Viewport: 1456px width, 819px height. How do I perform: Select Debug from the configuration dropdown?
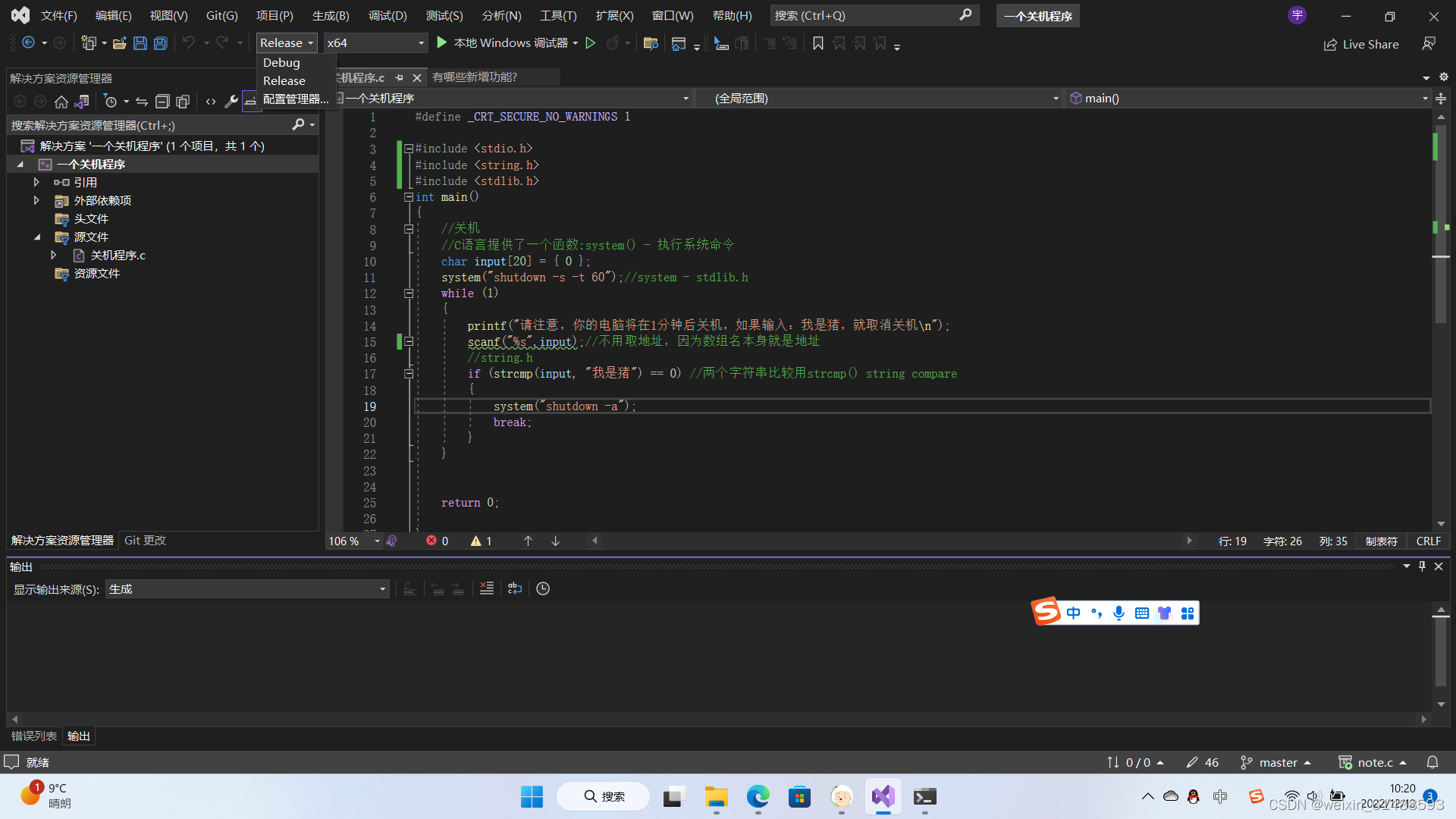(x=281, y=63)
